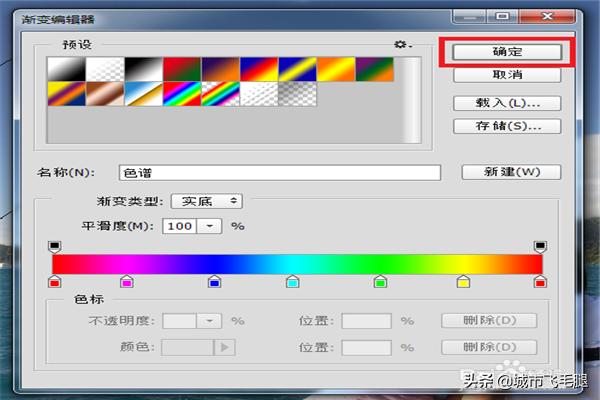
Task: Pick the violet-to-orange gradient preset
Action: click(x=221, y=69)
